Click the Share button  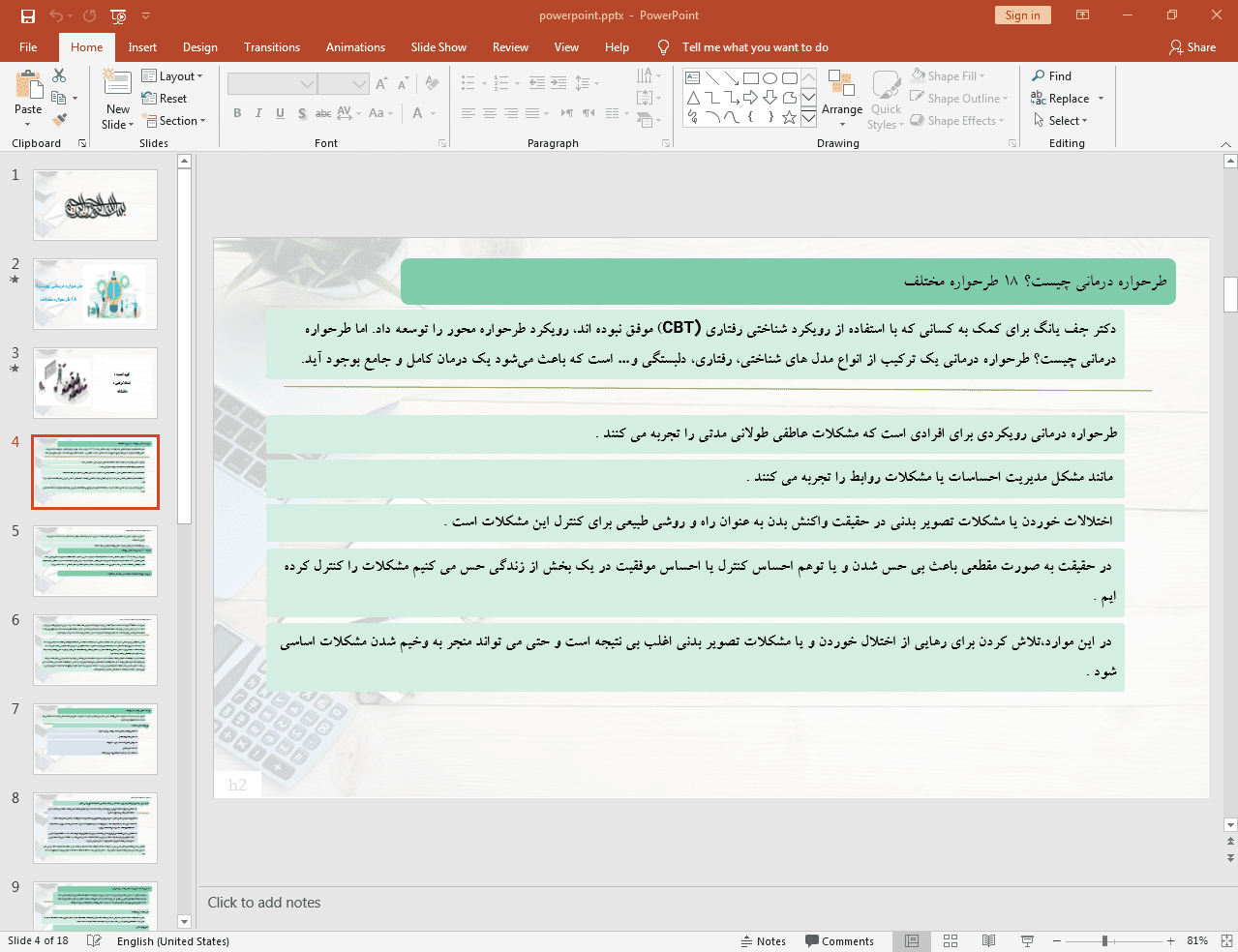[1193, 47]
